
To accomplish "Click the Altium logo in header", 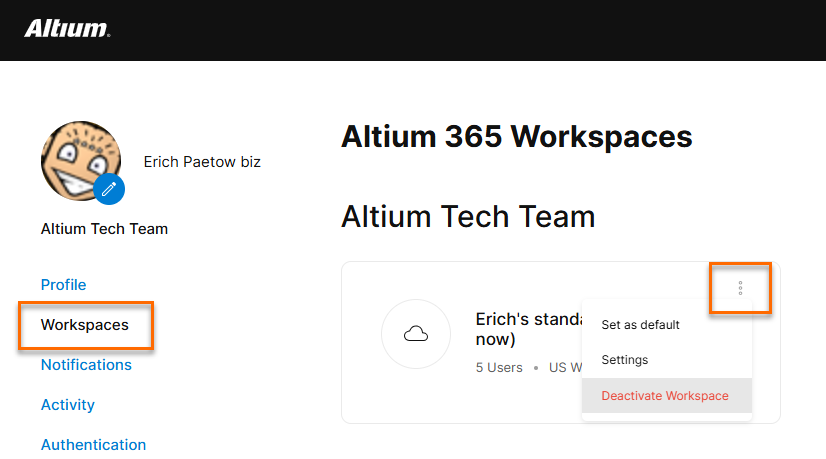I will tap(66, 28).
